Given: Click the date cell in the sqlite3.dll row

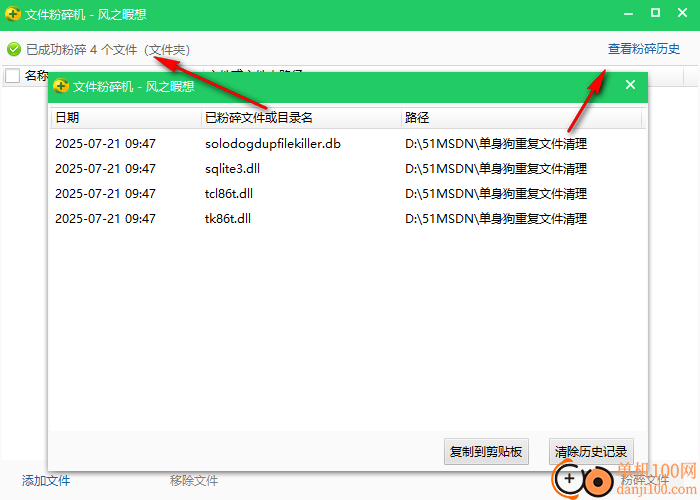Looking at the screenshot, I should [x=105, y=169].
